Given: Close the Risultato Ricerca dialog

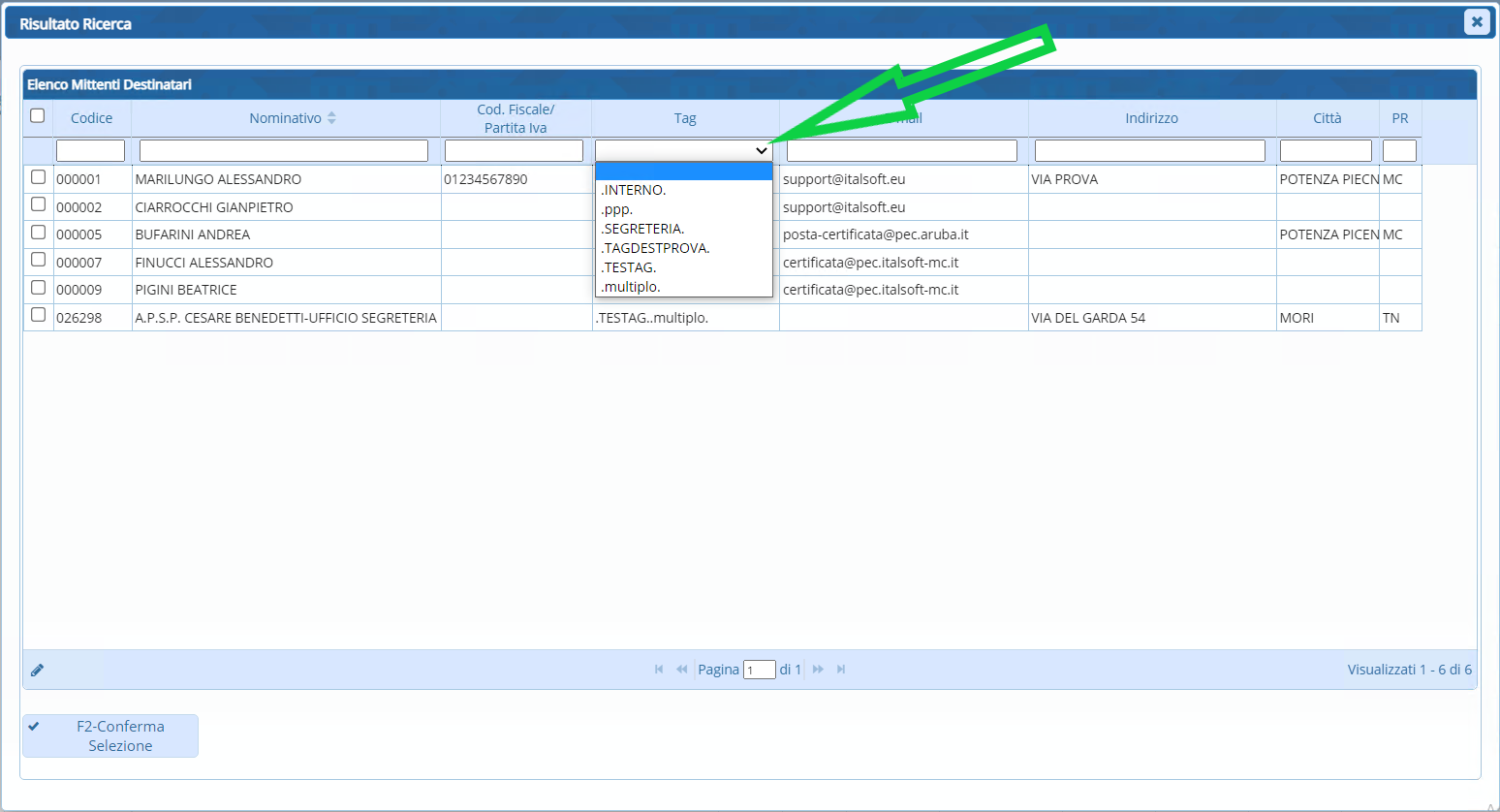Looking at the screenshot, I should (1476, 22).
